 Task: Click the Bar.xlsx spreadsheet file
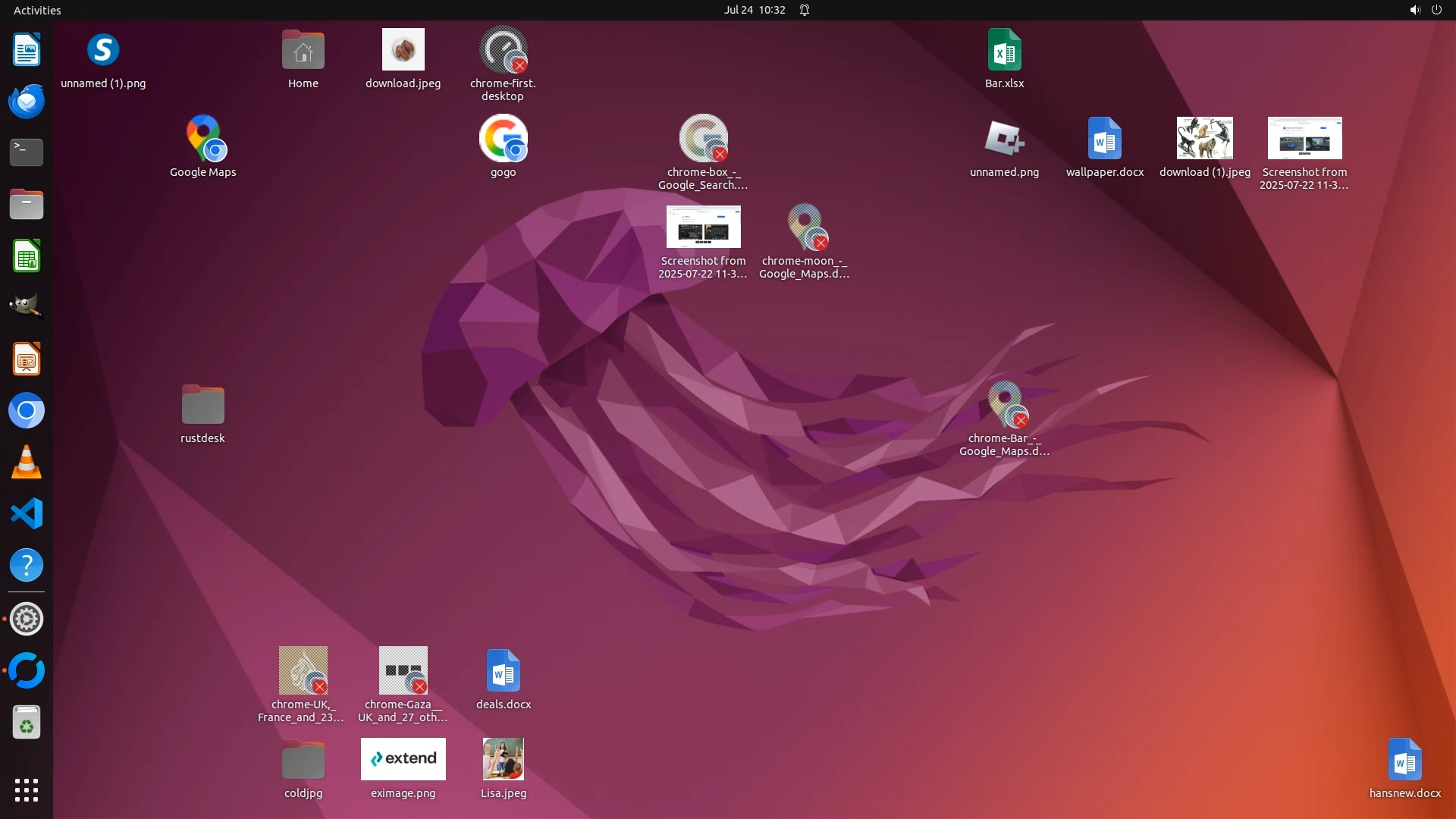point(1004,51)
